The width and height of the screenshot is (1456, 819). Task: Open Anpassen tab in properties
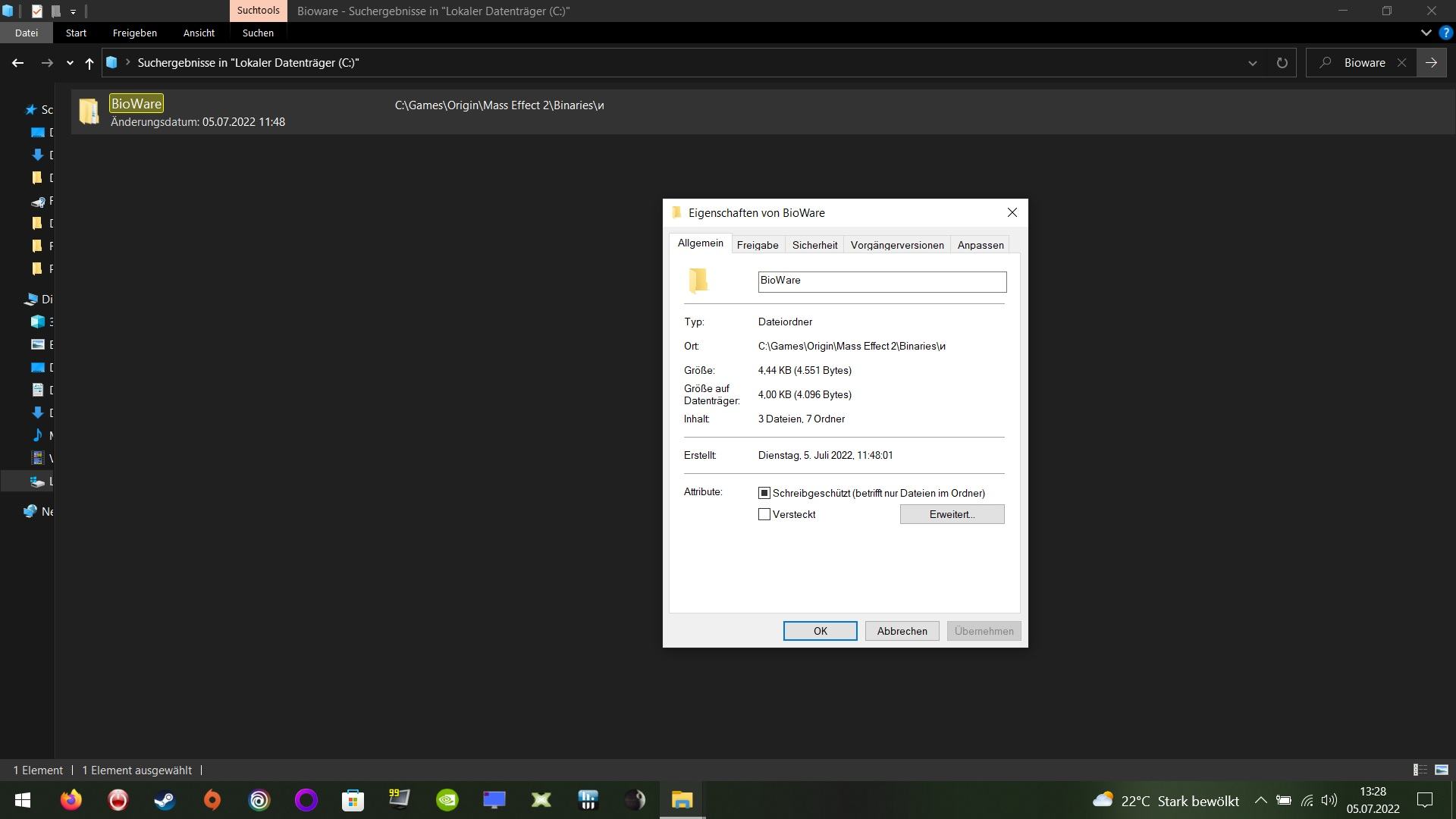pyautogui.click(x=981, y=245)
